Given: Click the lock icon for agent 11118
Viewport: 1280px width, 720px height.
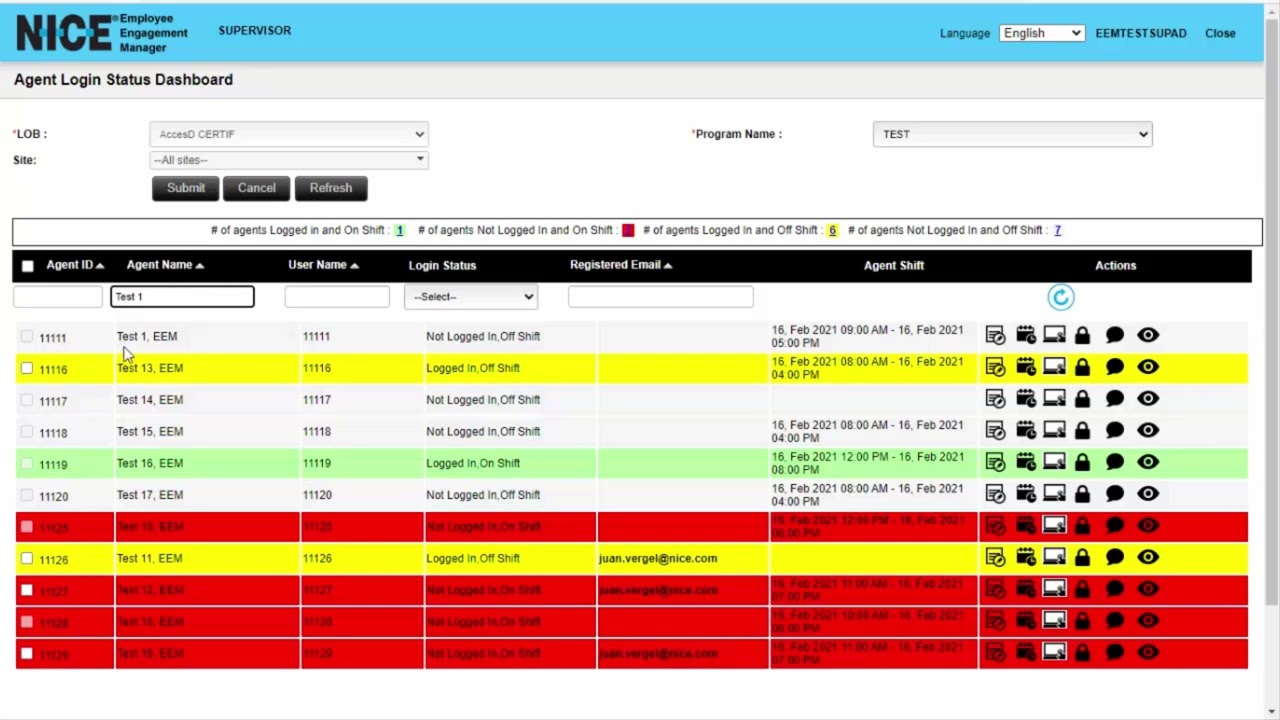Looking at the screenshot, I should coord(1083,431).
